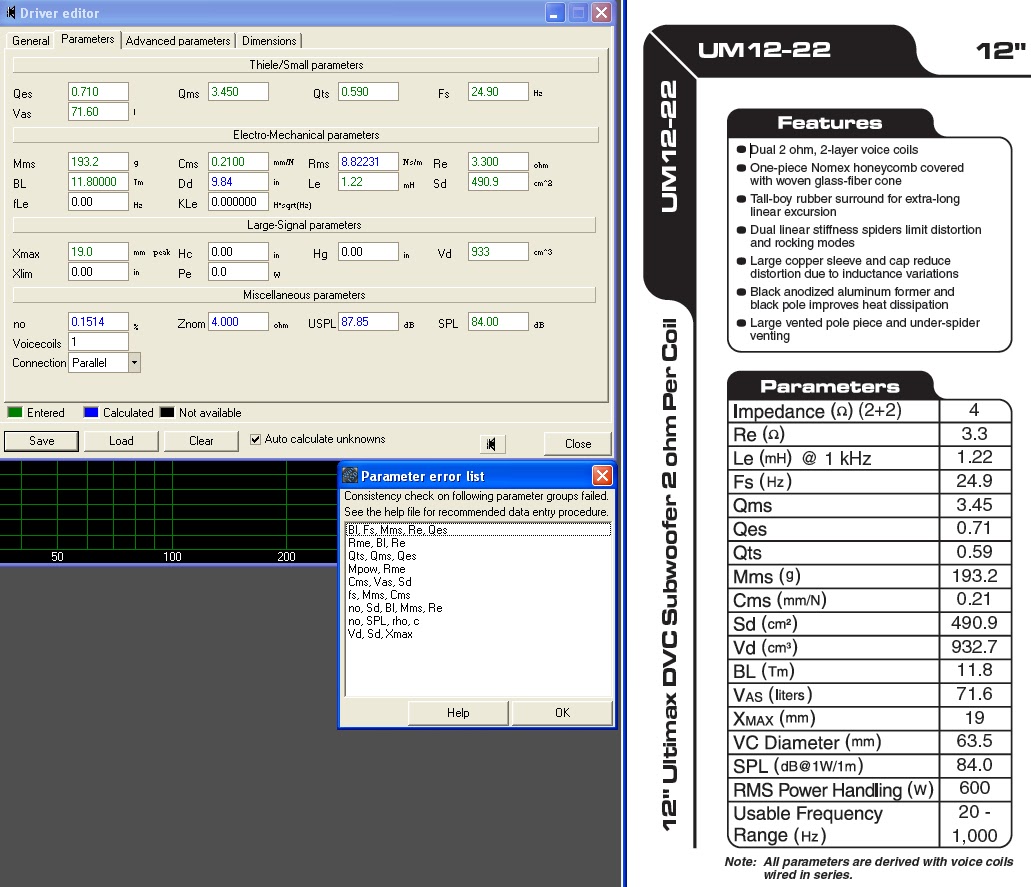
Task: Click the SPL field showing 84.00
Action: pos(498,322)
